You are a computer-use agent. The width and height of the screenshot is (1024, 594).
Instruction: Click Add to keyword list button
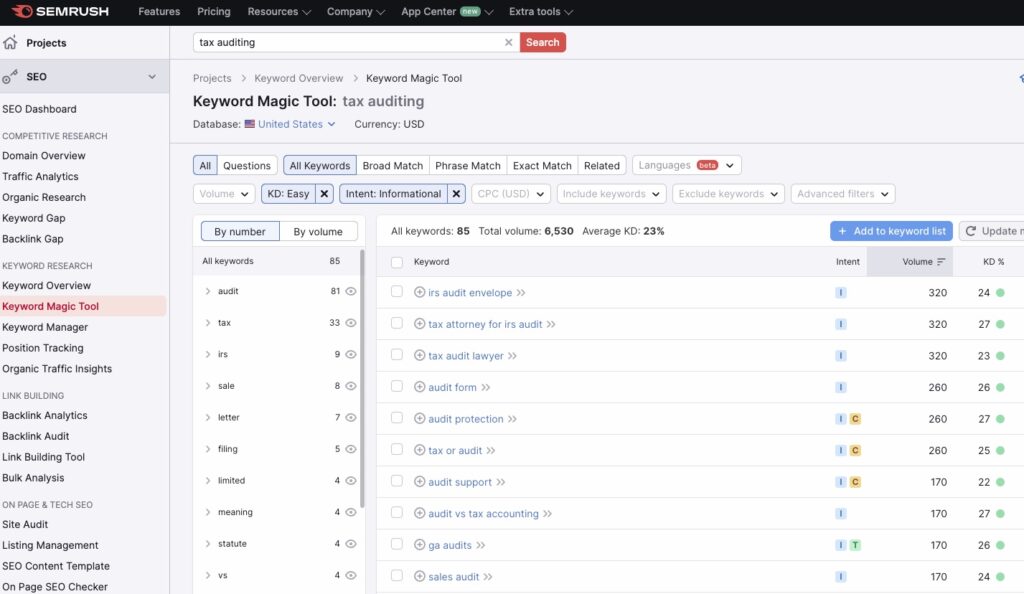coord(891,231)
